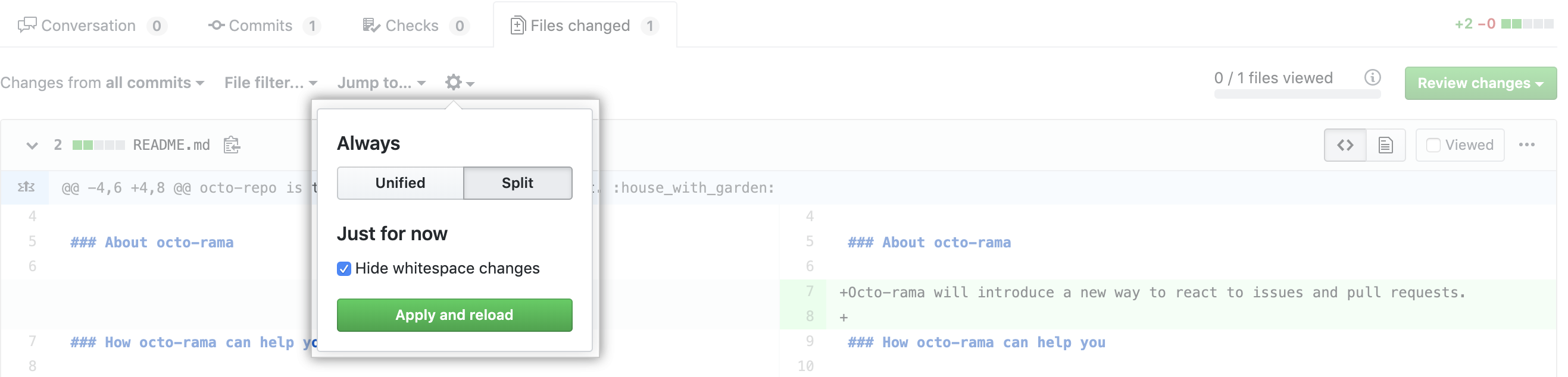Select the Unified diff view
Image resolution: width=1568 pixels, height=377 pixels.
(400, 183)
